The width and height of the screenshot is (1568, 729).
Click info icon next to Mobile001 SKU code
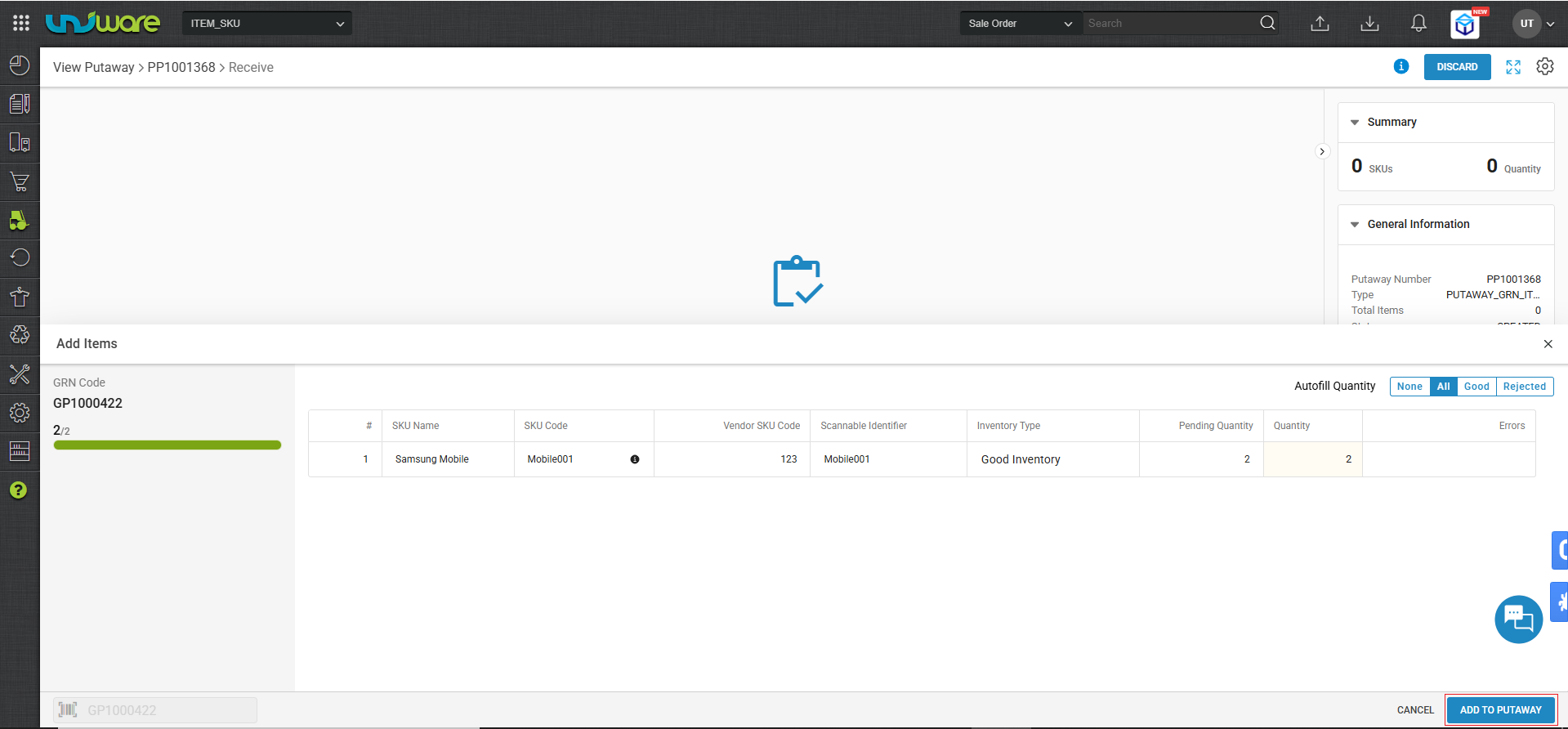pyautogui.click(x=635, y=459)
